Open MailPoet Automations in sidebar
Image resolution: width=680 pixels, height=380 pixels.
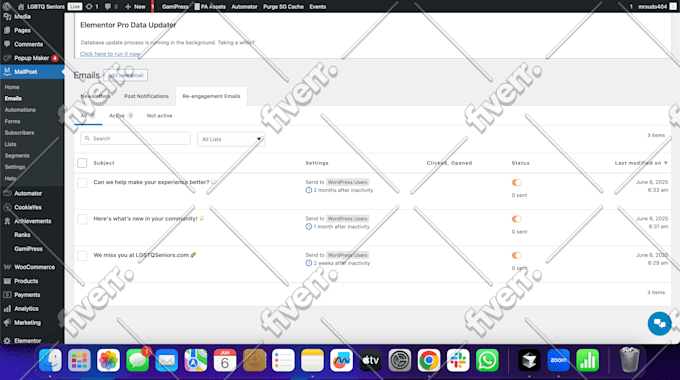tap(20, 110)
